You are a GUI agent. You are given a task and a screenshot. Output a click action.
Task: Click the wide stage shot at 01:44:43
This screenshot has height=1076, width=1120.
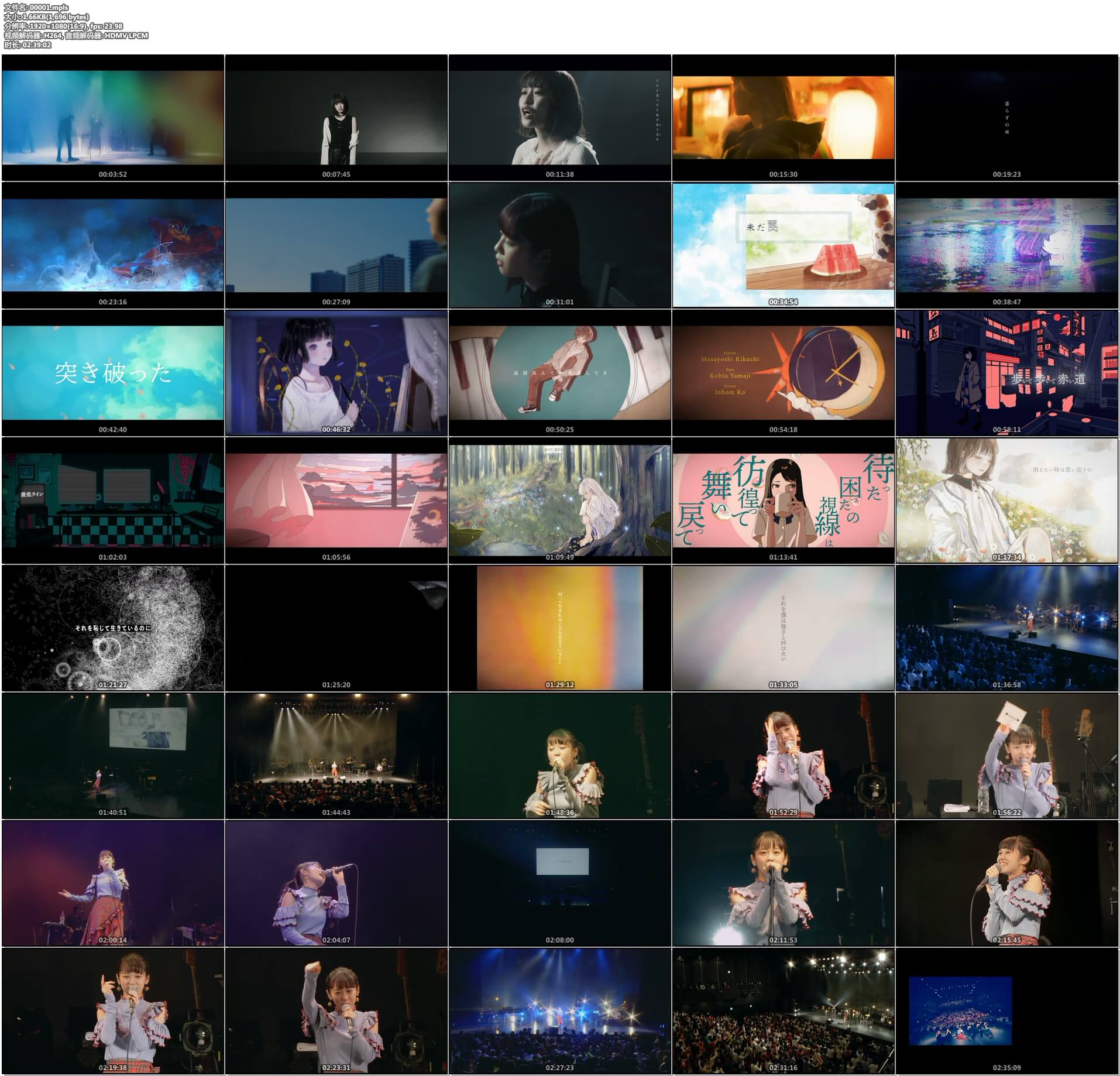[336, 755]
